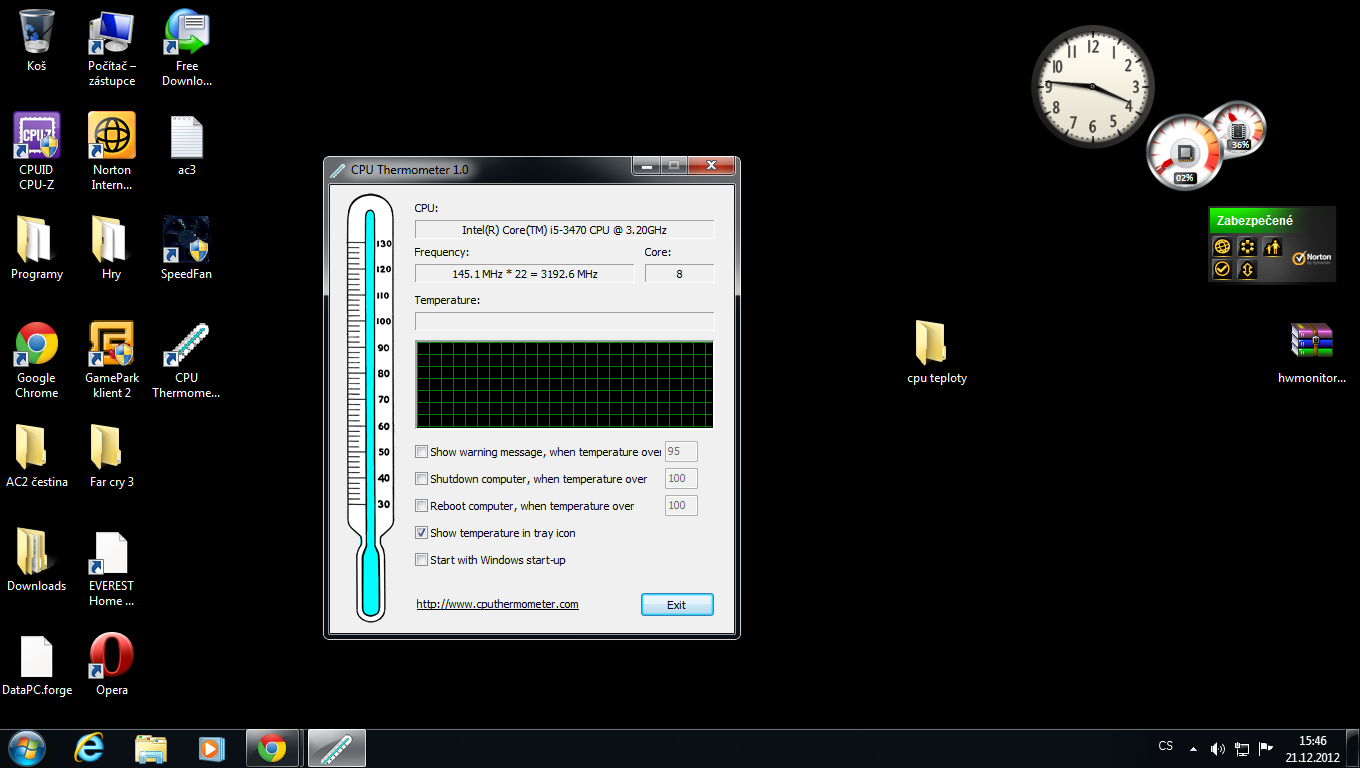Click the empty Temperature bar
The width and height of the screenshot is (1360, 768).
564,321
